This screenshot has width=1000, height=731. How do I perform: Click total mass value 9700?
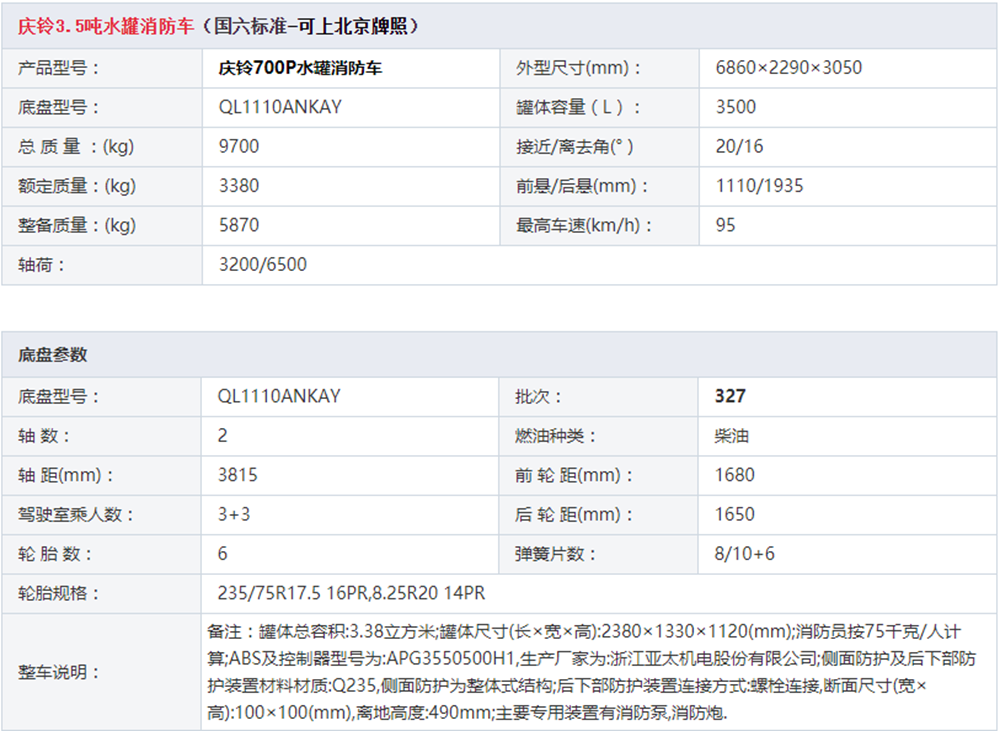[x=239, y=146]
